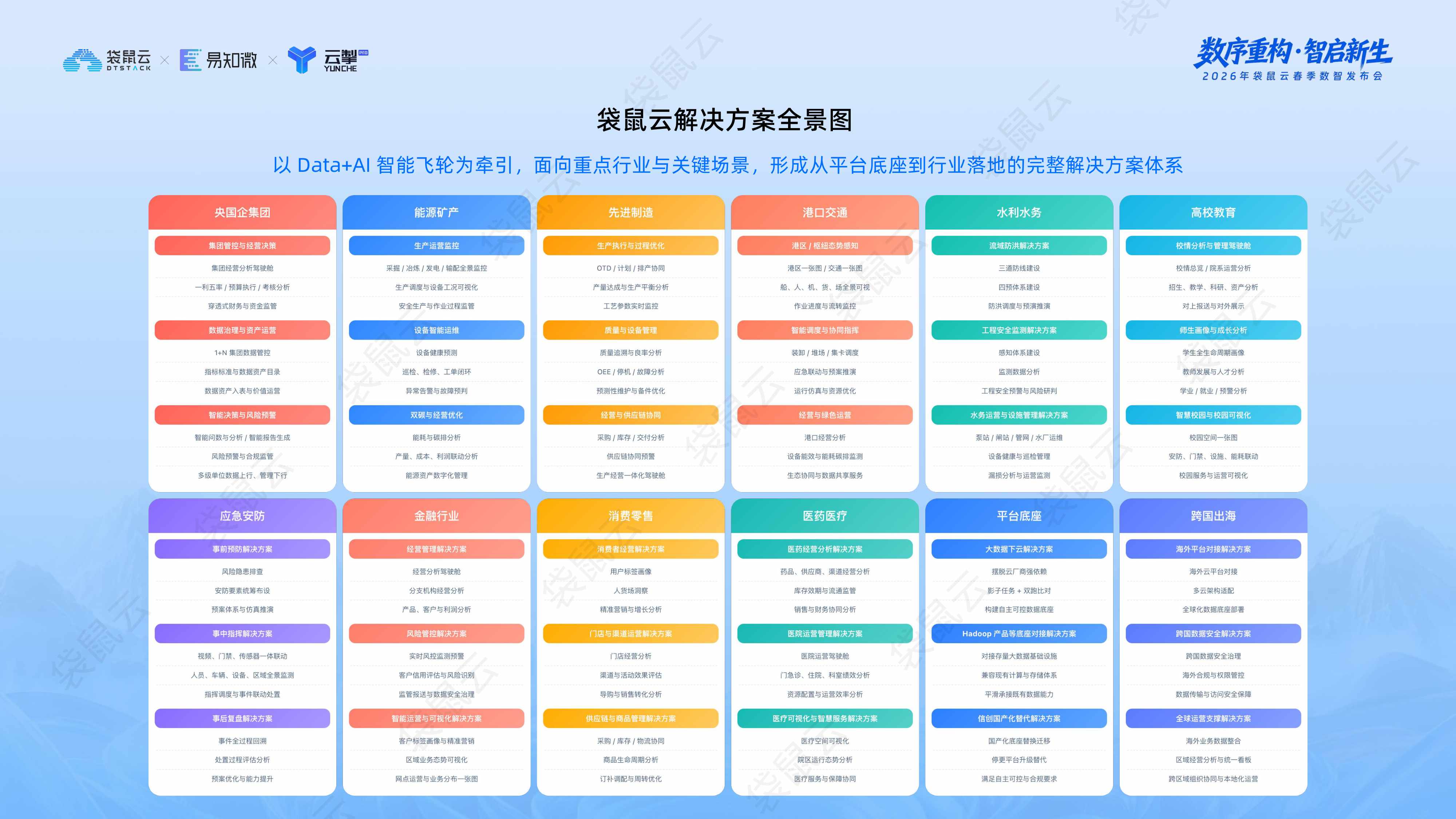Click the 生产运营监控 pill
Viewport: 1456px width, 819px height.
pyautogui.click(x=436, y=246)
